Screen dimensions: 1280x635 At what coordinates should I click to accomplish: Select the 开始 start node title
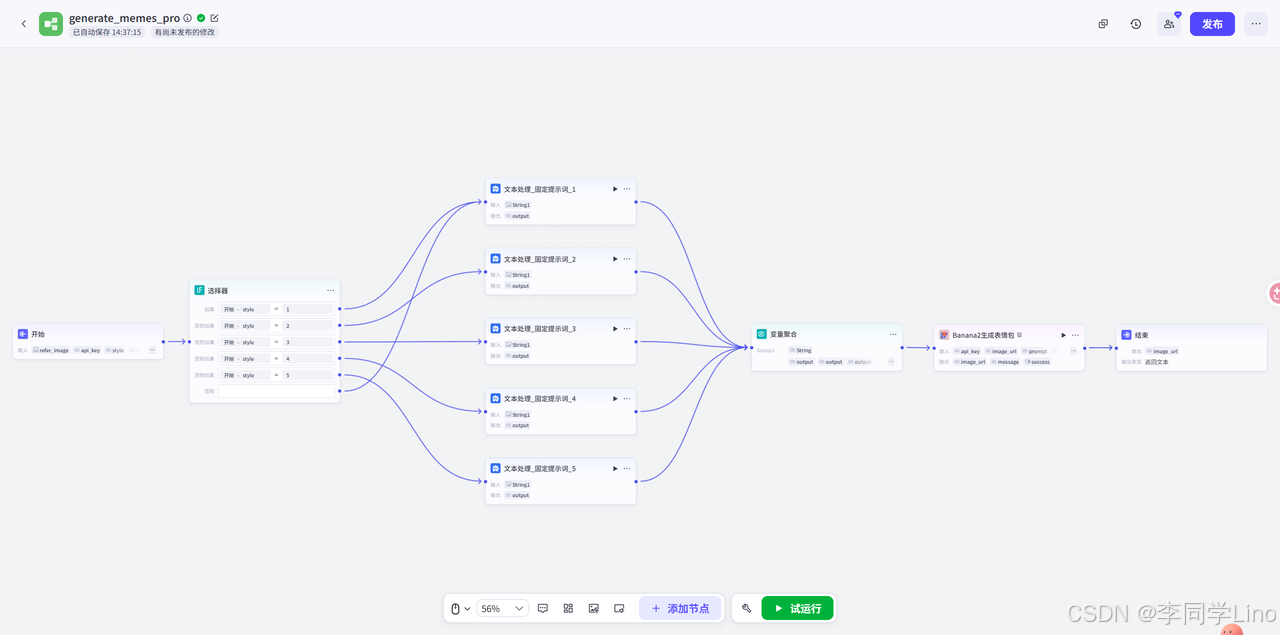[38, 334]
